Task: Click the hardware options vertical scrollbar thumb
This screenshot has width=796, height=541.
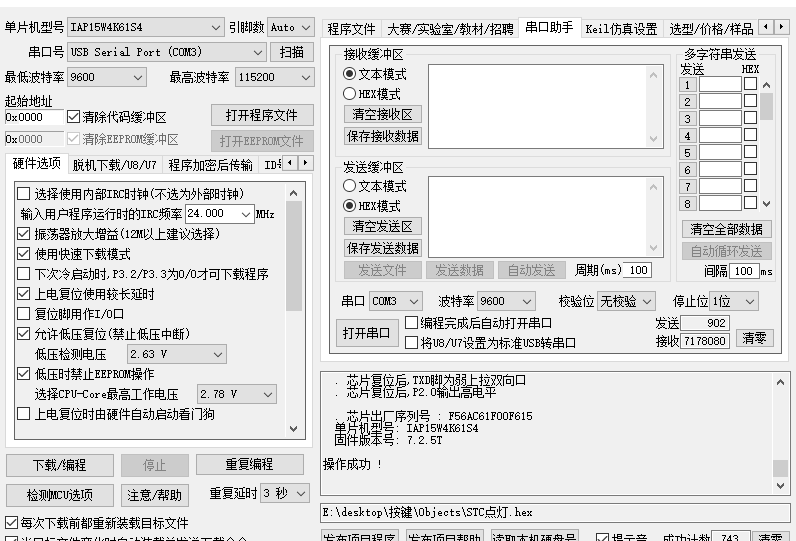Action: 293,255
